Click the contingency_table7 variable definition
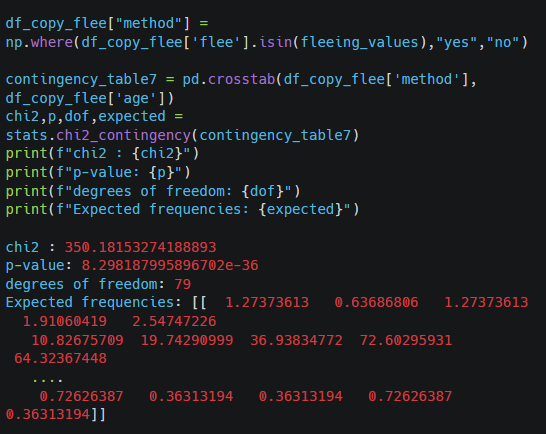The width and height of the screenshot is (546, 434). (x=81, y=79)
